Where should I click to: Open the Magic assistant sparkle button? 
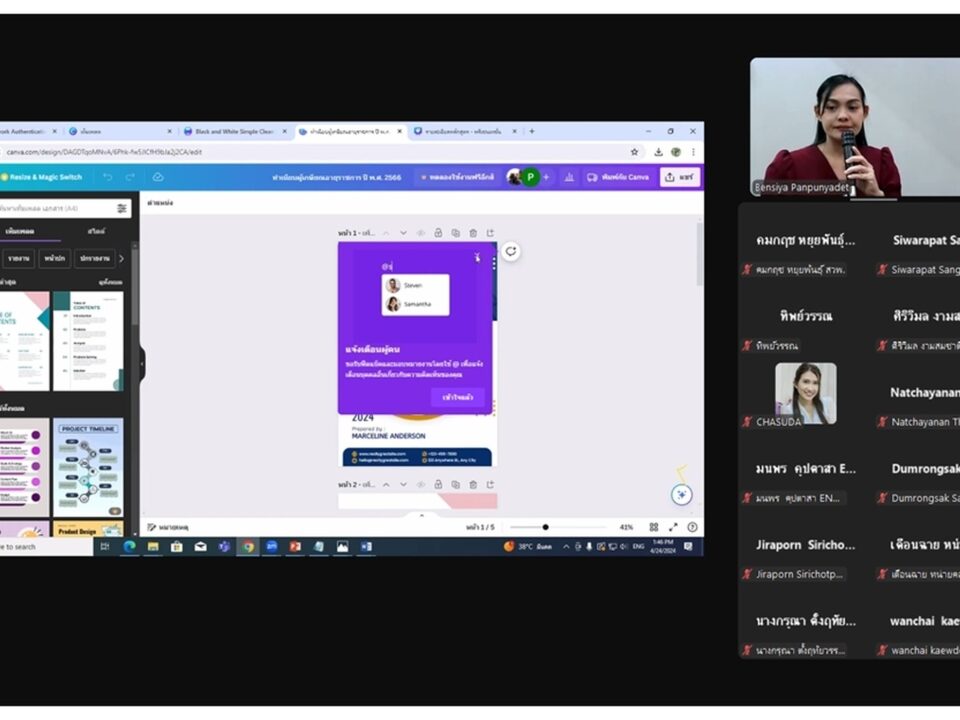point(681,495)
